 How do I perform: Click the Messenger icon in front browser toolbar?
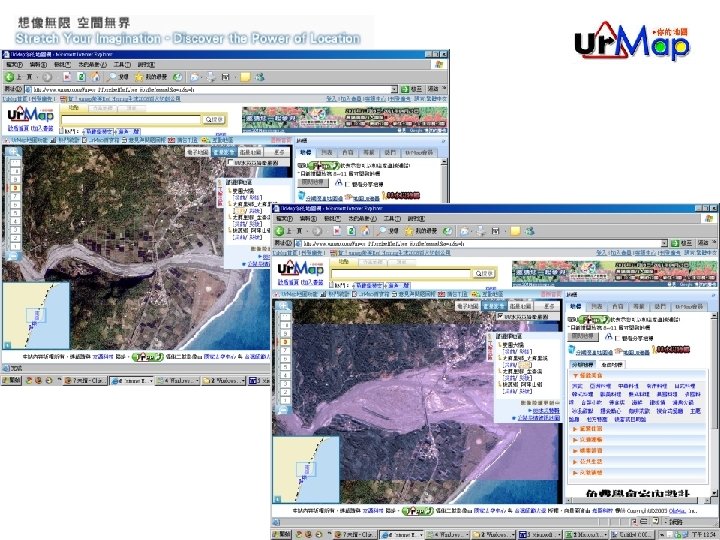(x=529, y=231)
